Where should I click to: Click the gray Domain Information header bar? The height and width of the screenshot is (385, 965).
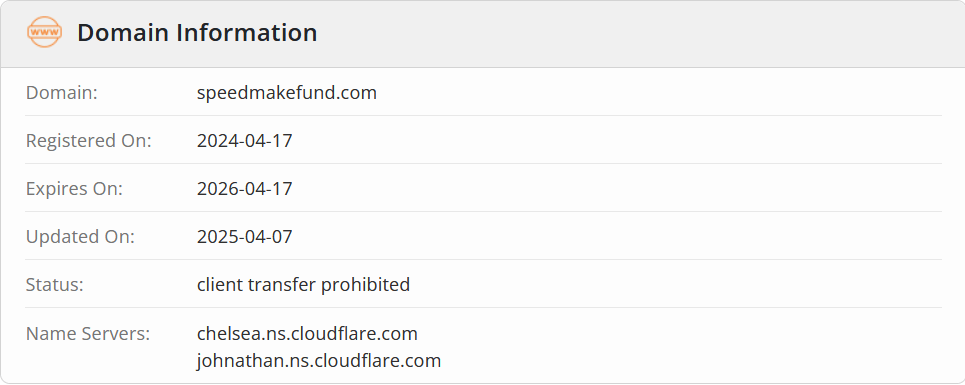[482, 34]
